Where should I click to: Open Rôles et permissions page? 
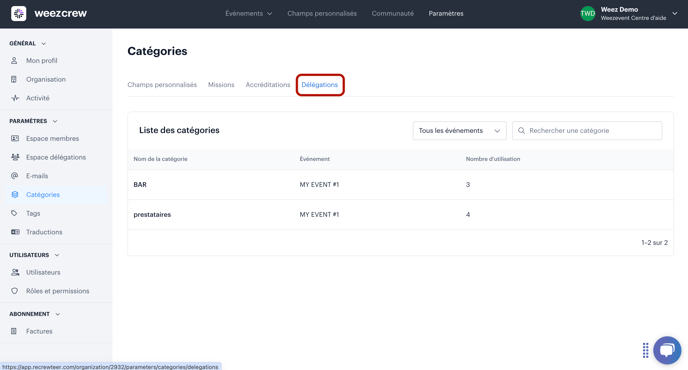(x=57, y=291)
